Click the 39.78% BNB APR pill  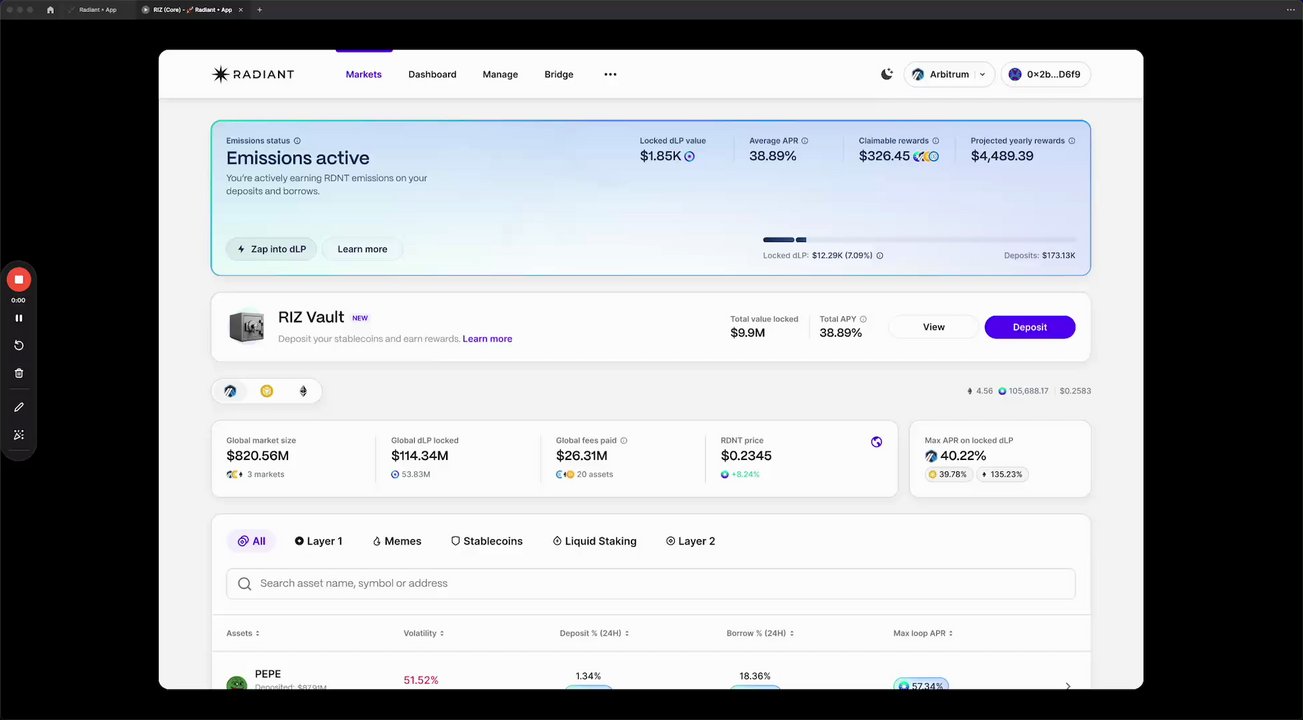click(x=948, y=474)
